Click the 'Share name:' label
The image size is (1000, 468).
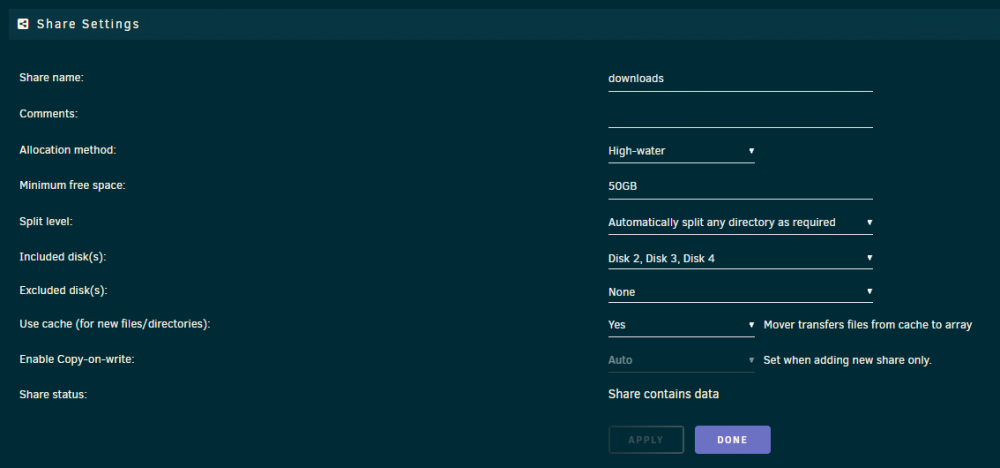[x=52, y=77]
